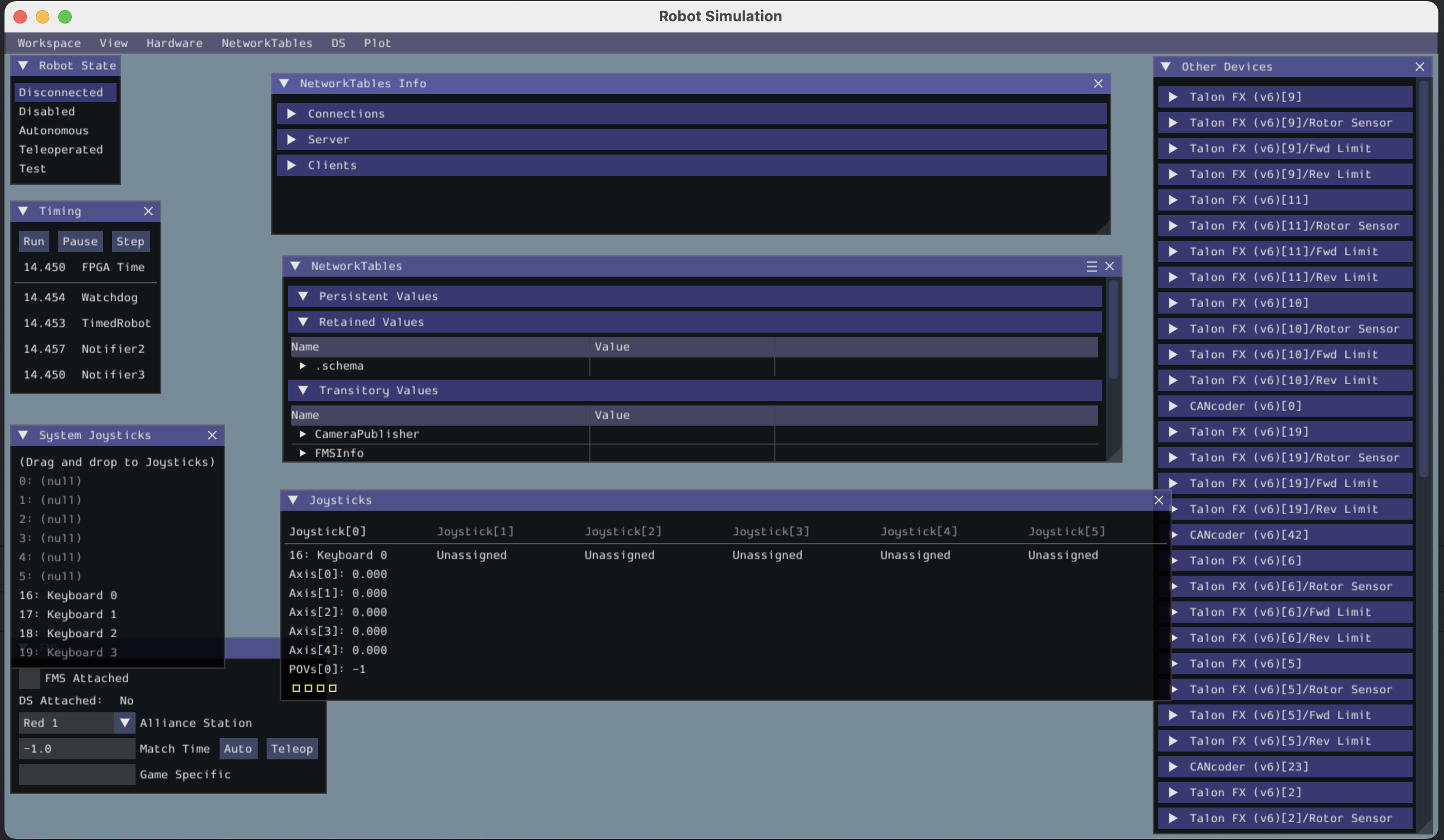Click the Game Specific input field
Screen dimensions: 1444x840
77,774
